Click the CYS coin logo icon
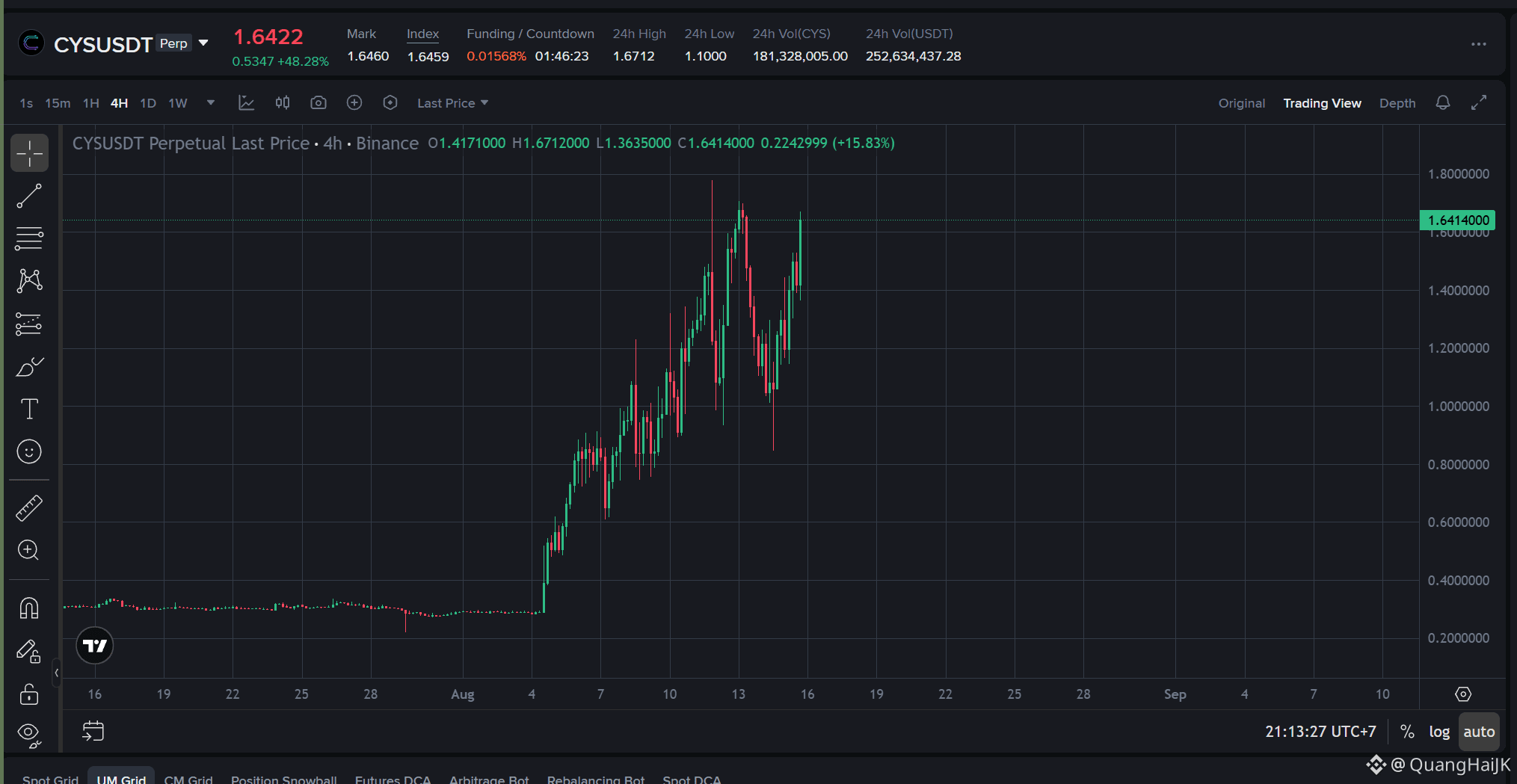 pos(31,43)
